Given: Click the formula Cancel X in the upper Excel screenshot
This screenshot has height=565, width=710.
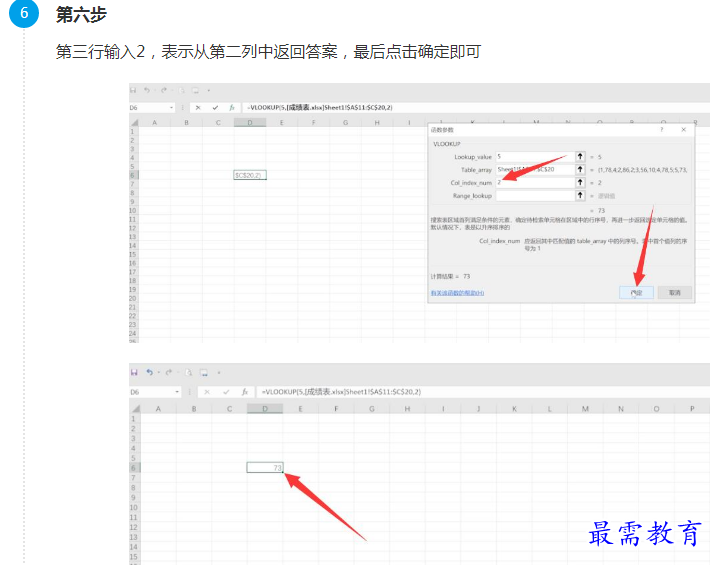Looking at the screenshot, I should pos(198,108).
